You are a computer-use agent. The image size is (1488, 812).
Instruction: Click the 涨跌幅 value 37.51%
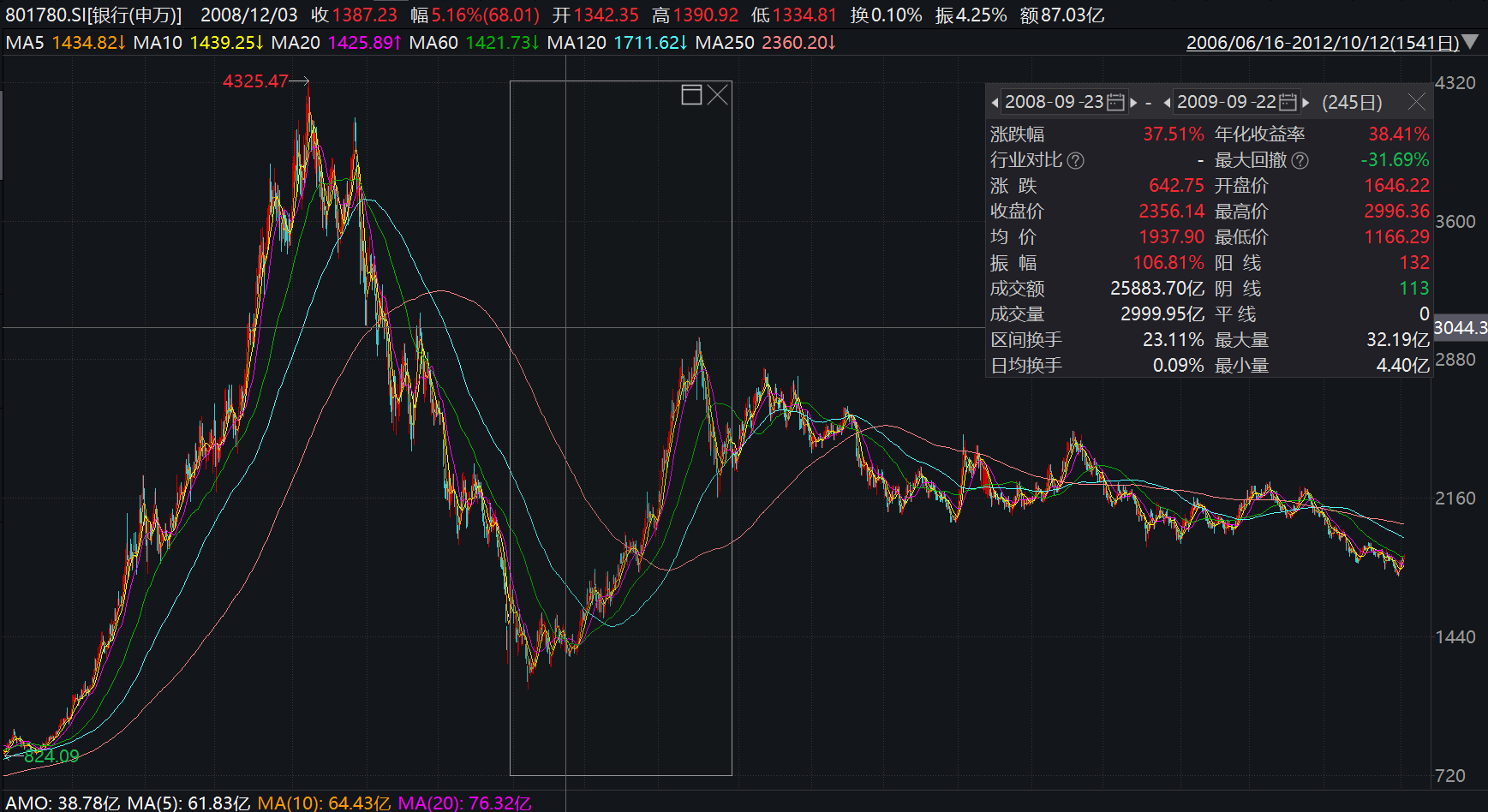pos(1174,134)
